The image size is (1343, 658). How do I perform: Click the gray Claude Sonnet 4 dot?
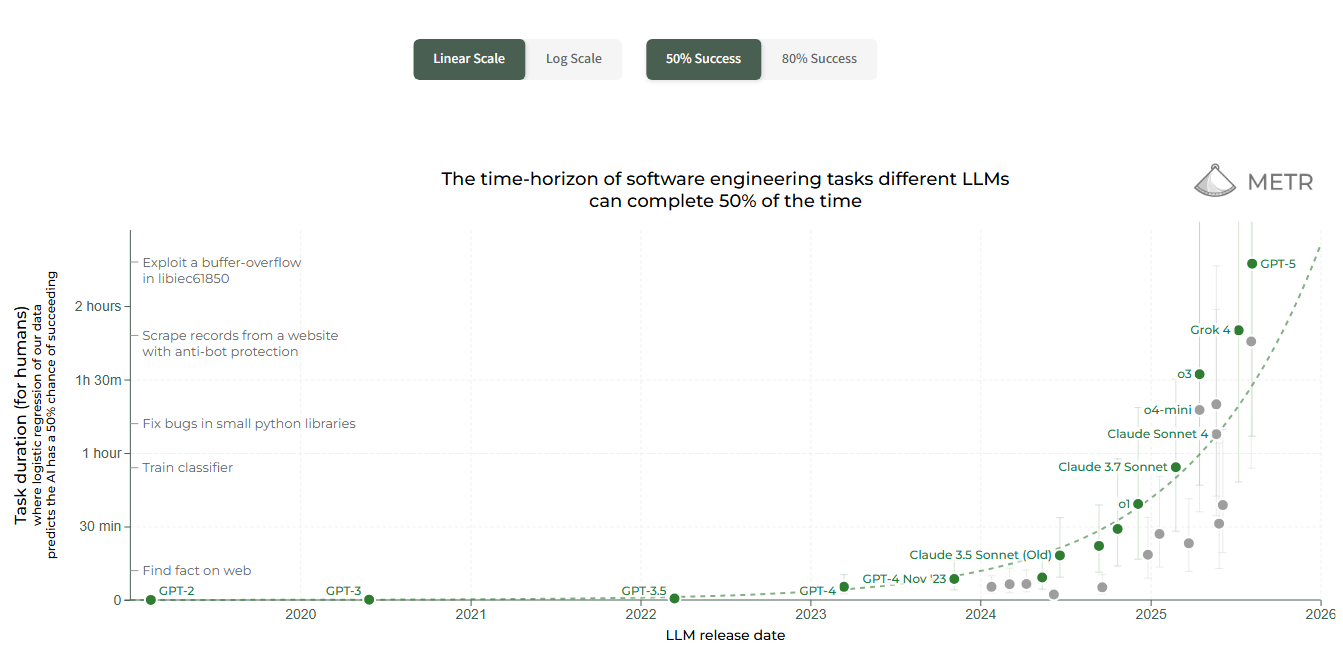(1216, 434)
